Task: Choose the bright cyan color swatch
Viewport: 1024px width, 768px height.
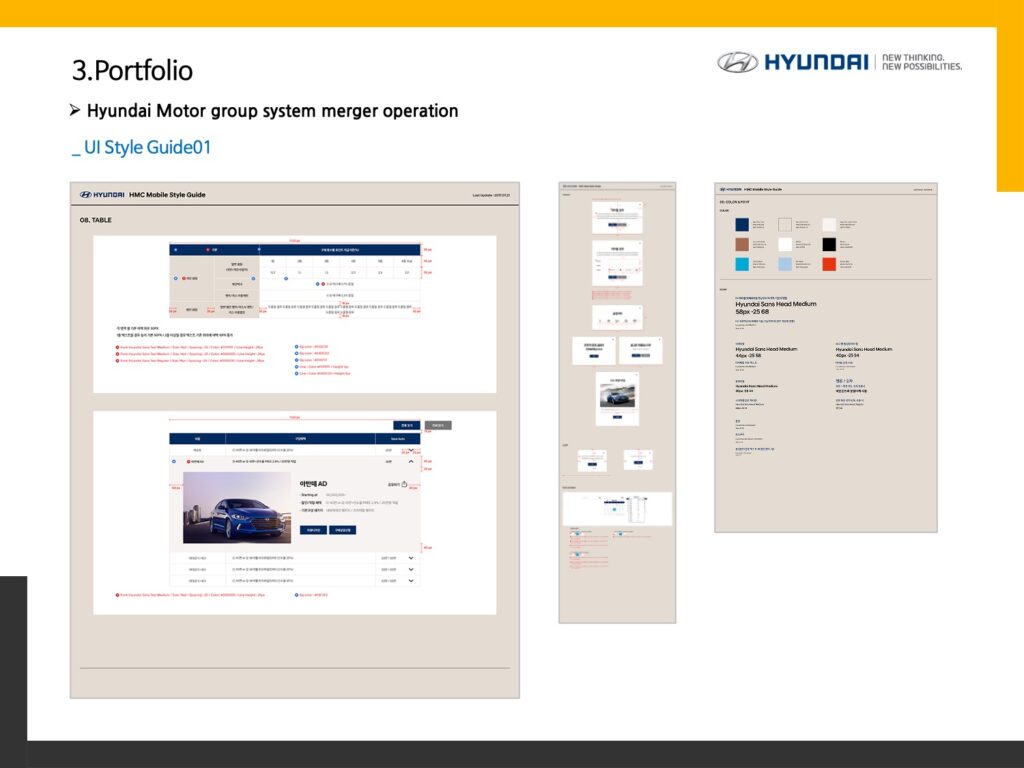Action: (x=742, y=264)
